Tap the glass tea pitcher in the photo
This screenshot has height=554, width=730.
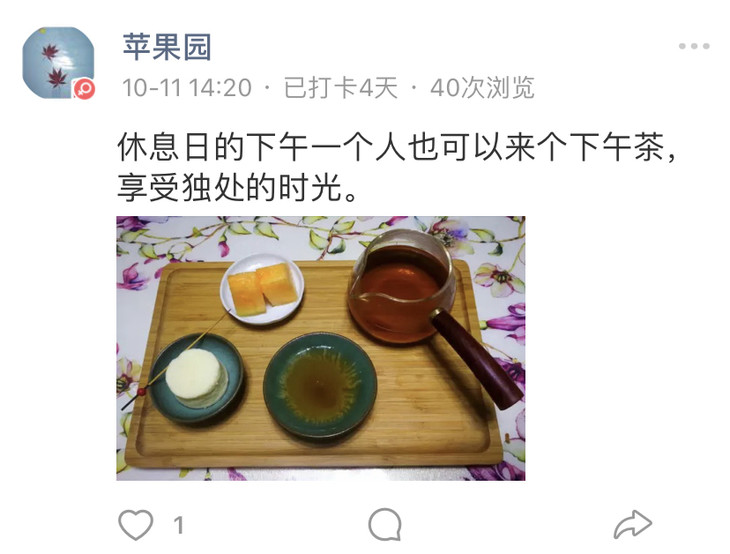400,286
